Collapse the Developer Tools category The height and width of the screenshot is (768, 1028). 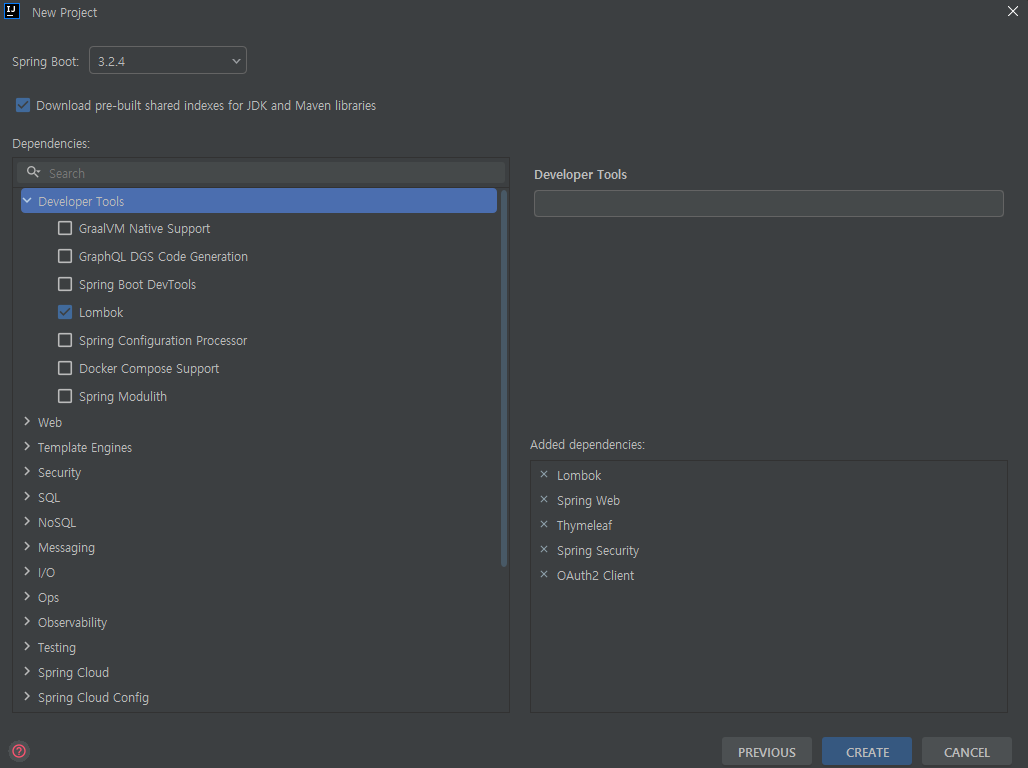27,201
